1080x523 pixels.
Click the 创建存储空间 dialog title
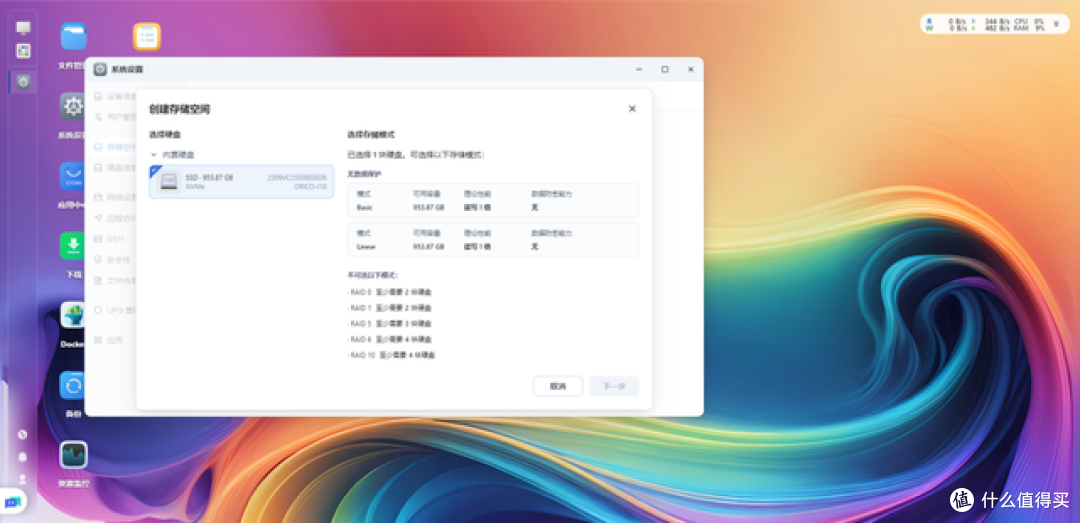click(x=180, y=109)
